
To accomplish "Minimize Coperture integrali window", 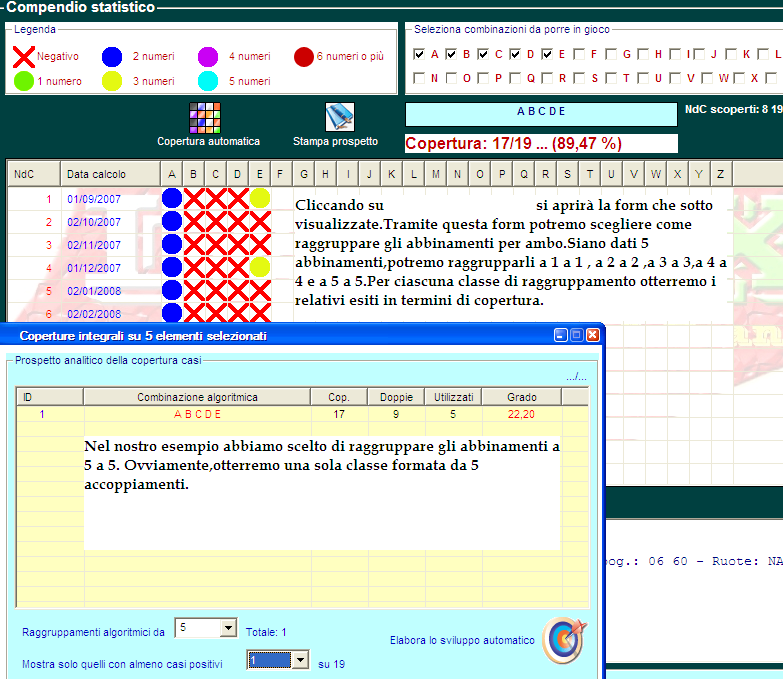I will (x=561, y=335).
